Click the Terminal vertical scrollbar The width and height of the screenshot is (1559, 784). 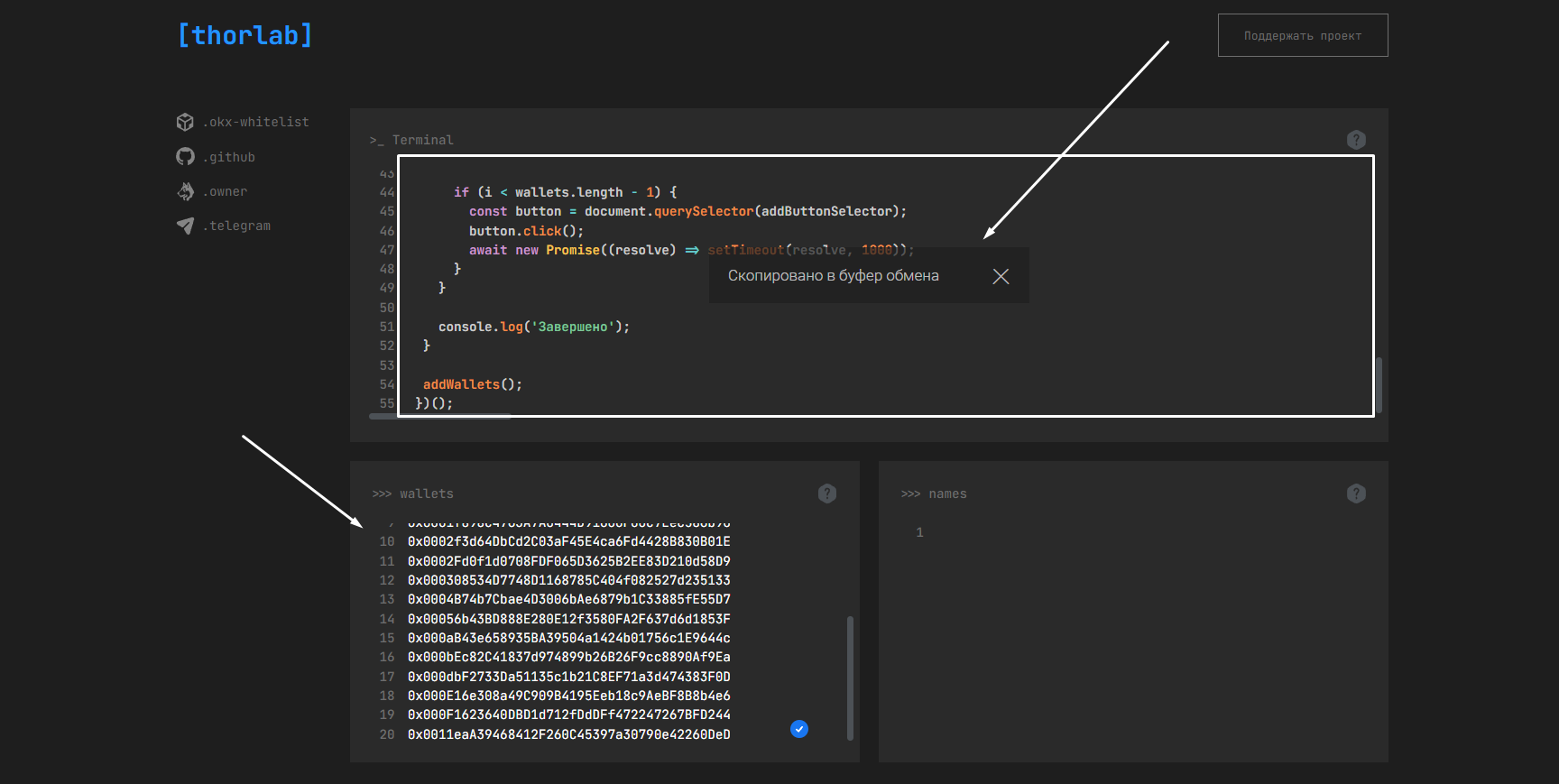click(x=1379, y=385)
